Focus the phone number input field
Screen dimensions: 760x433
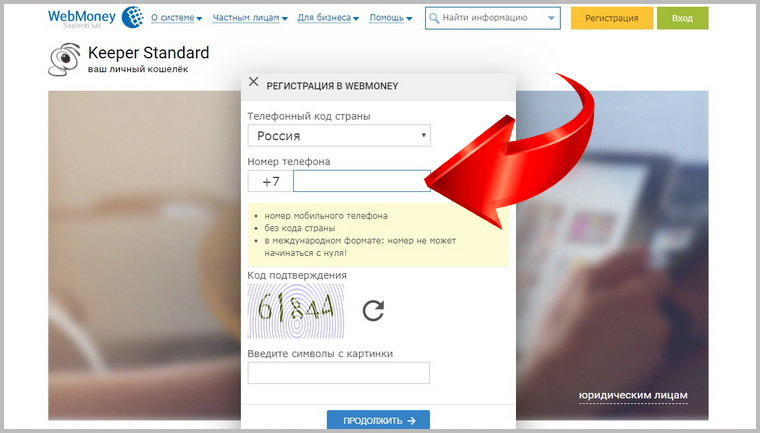[x=362, y=181]
